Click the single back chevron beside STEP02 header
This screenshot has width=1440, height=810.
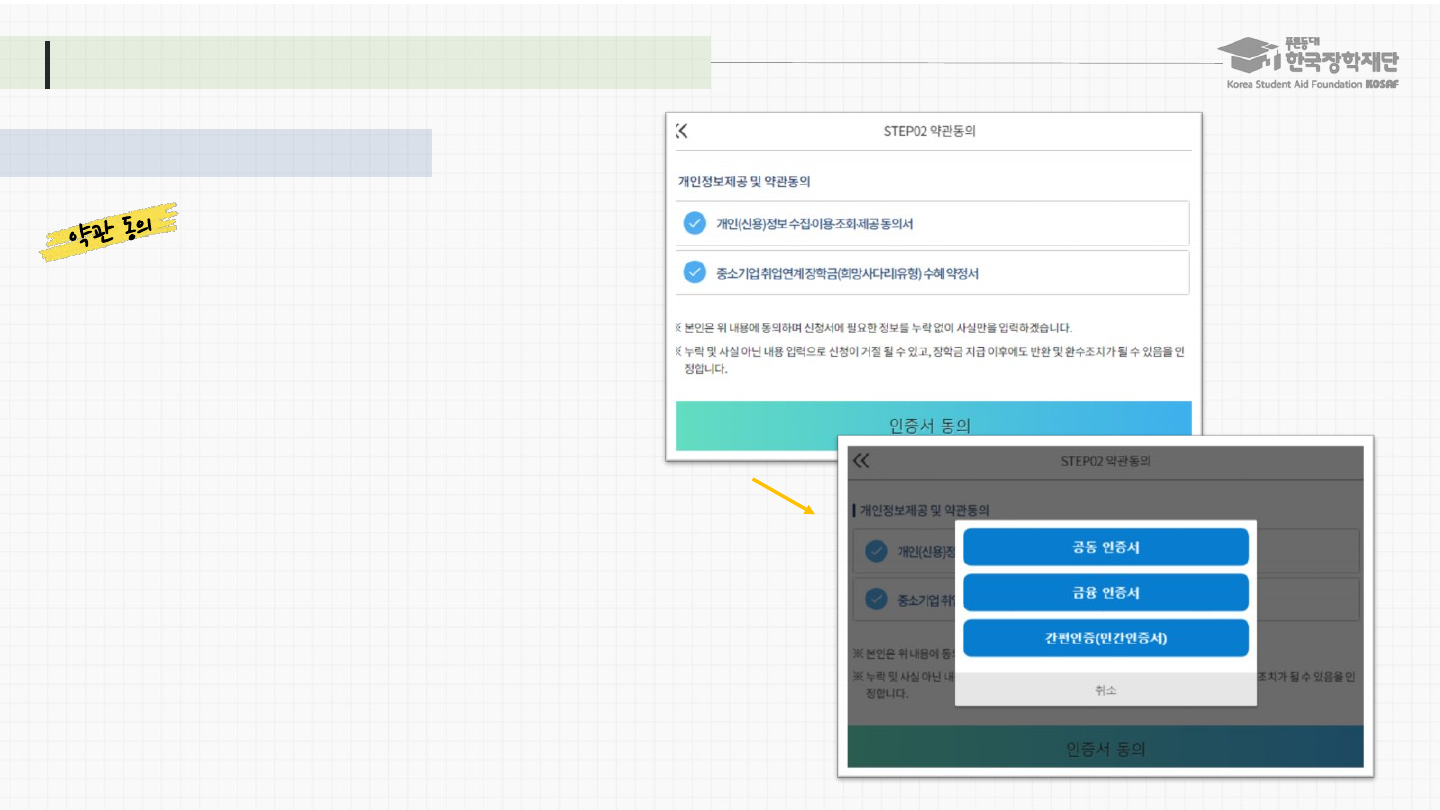(682, 131)
